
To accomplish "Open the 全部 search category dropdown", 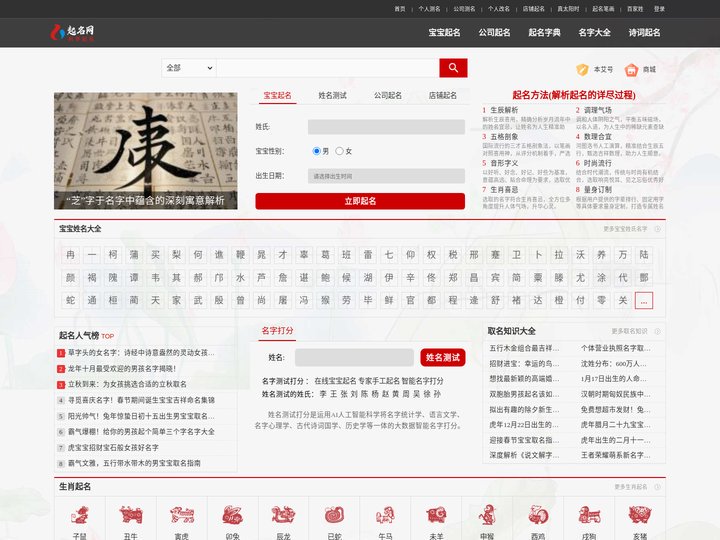I will 189,68.
